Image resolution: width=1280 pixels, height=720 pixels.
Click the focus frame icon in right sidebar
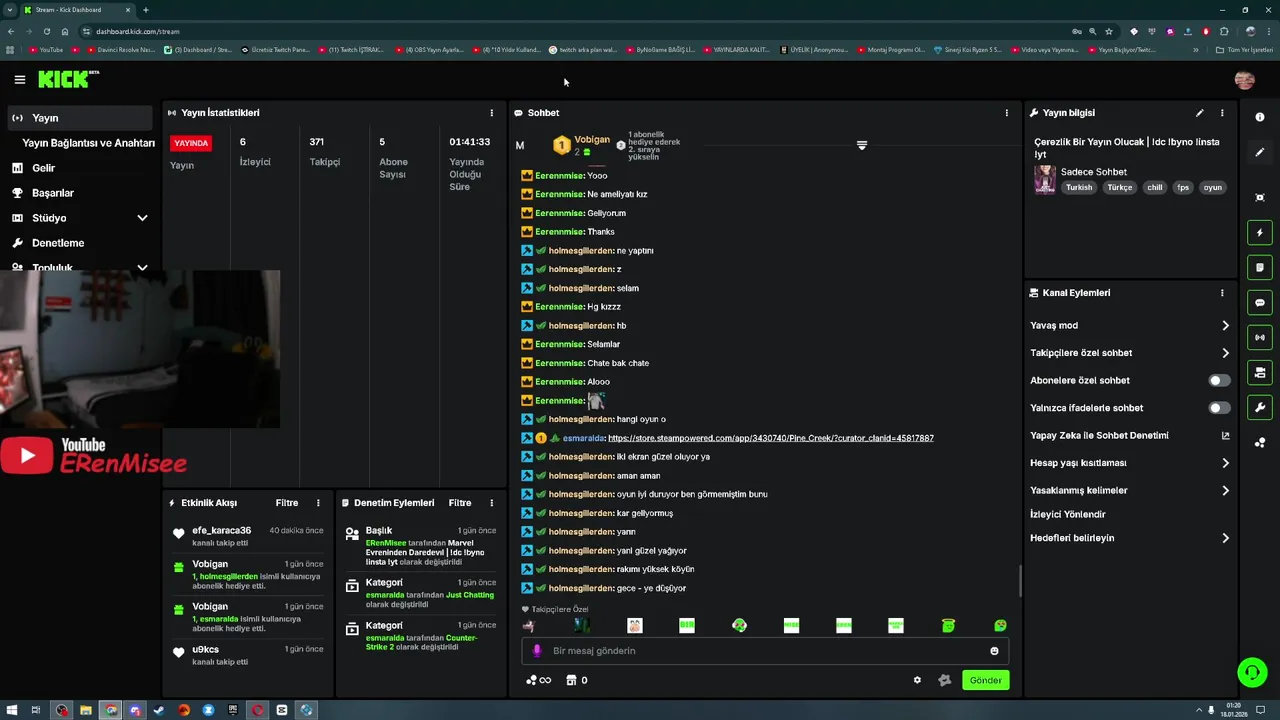pyautogui.click(x=1259, y=197)
